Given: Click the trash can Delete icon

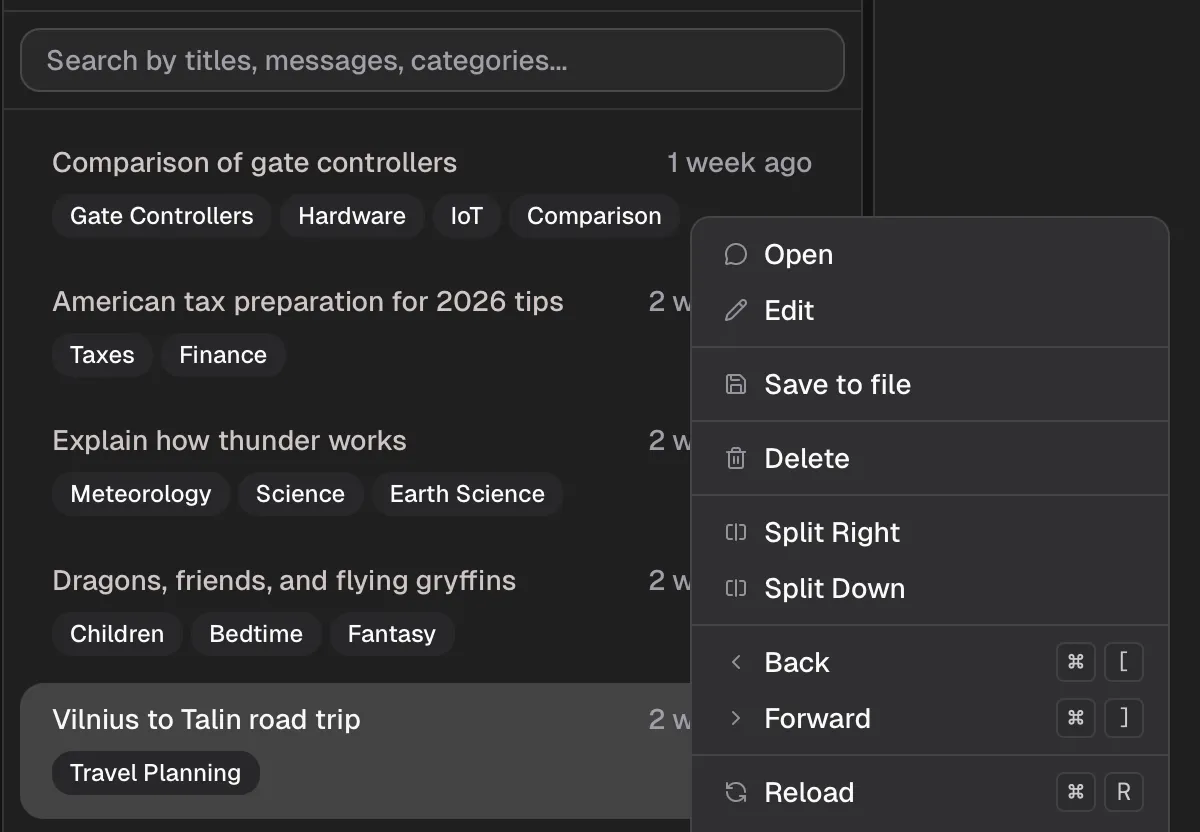Looking at the screenshot, I should [x=736, y=459].
